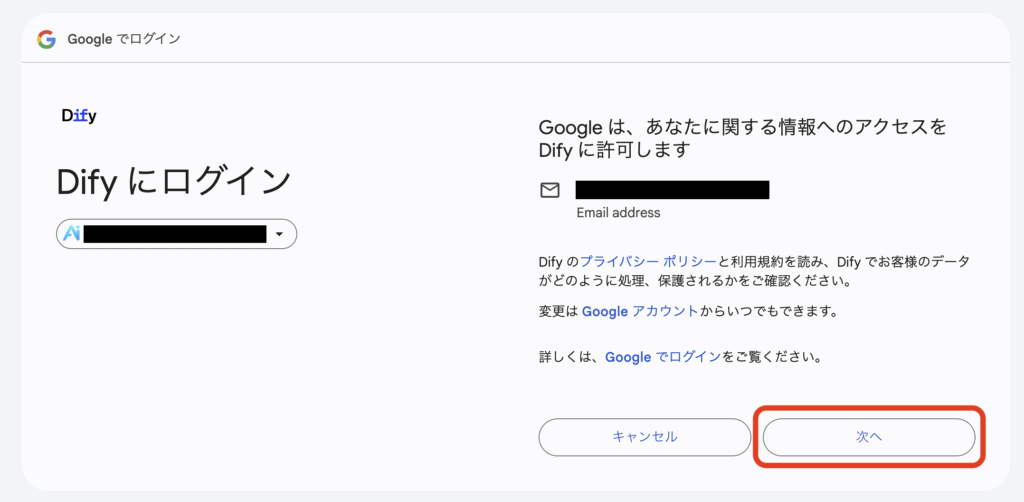
Task: Click the redacted email beside envelope icon
Action: [673, 190]
